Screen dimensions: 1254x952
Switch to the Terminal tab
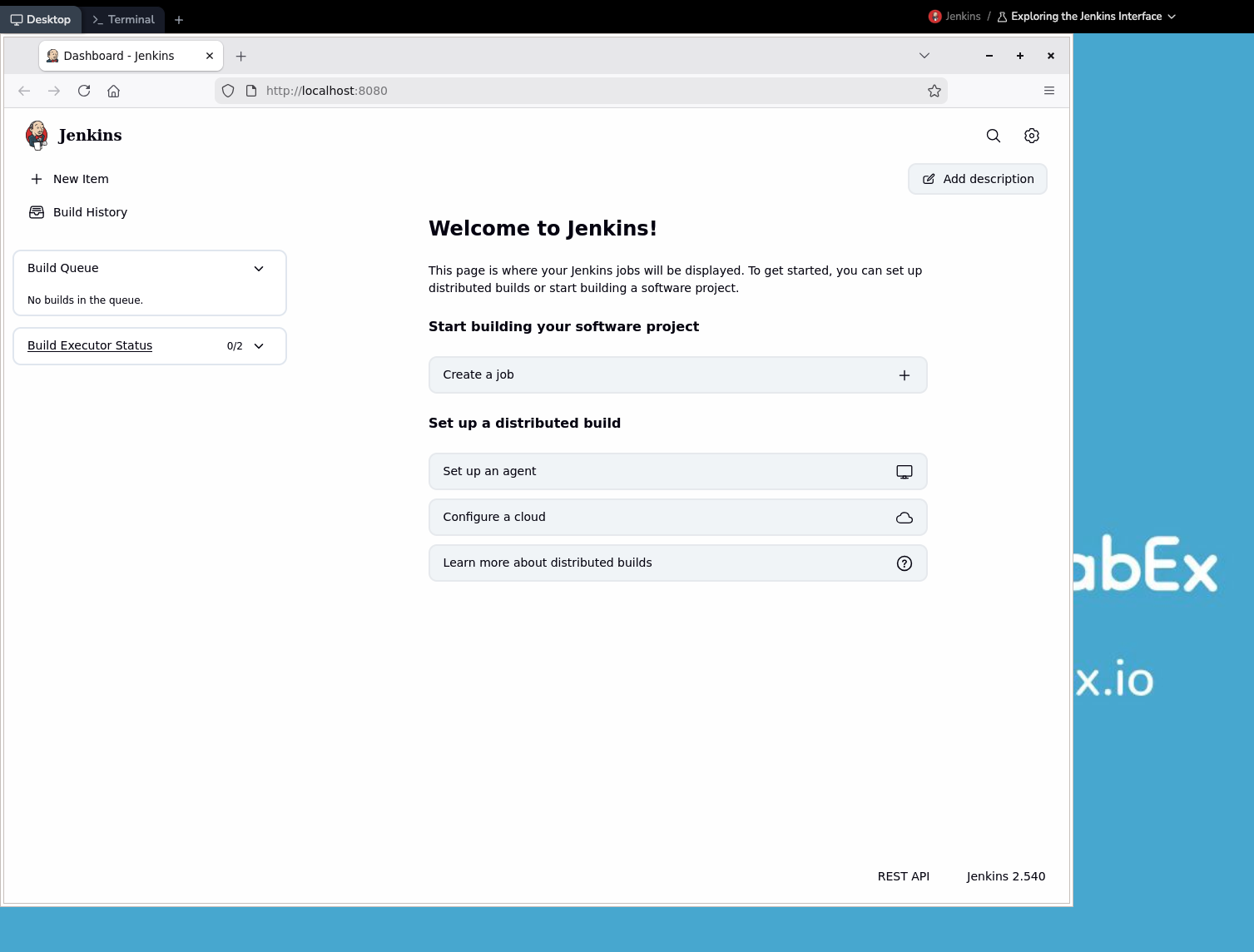(x=123, y=18)
